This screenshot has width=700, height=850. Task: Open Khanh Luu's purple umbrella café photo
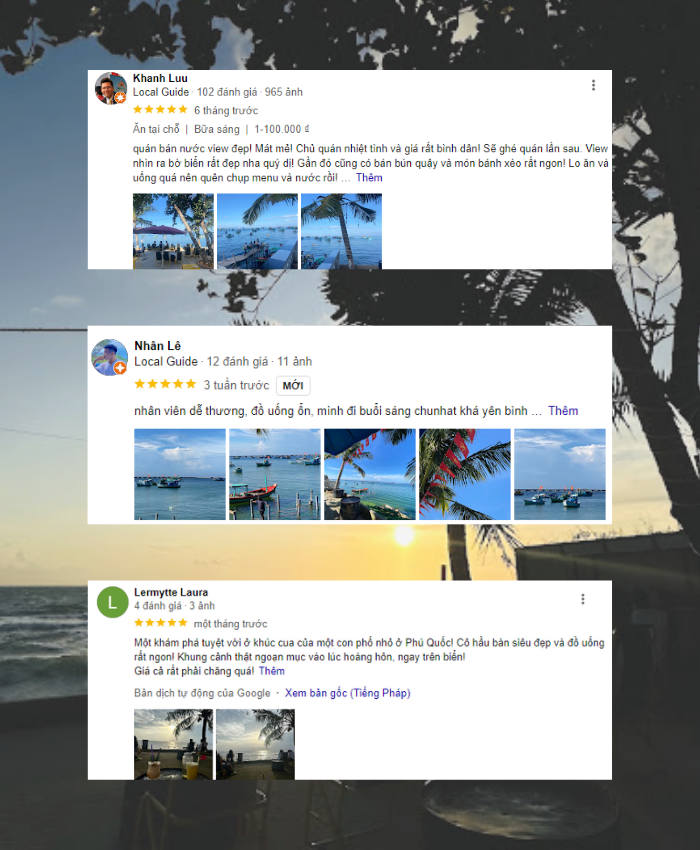pos(174,231)
